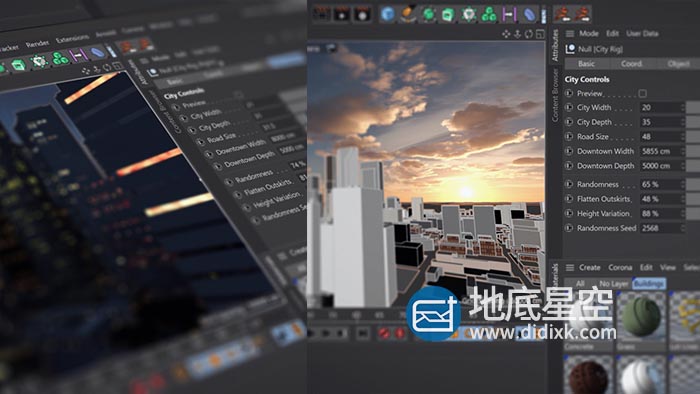Select the green Grass material thumbnail
This screenshot has width=700, height=394.
click(641, 317)
